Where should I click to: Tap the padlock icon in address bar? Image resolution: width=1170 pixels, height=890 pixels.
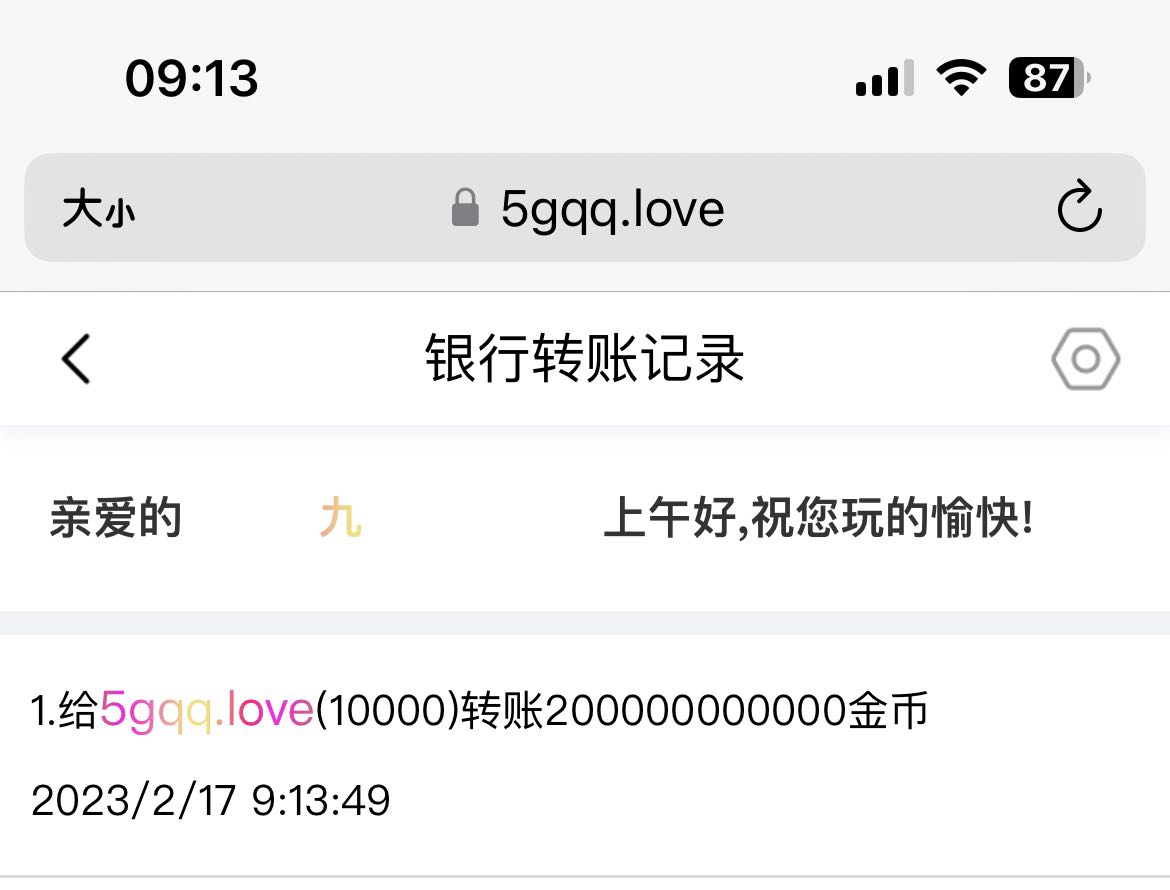coord(465,207)
